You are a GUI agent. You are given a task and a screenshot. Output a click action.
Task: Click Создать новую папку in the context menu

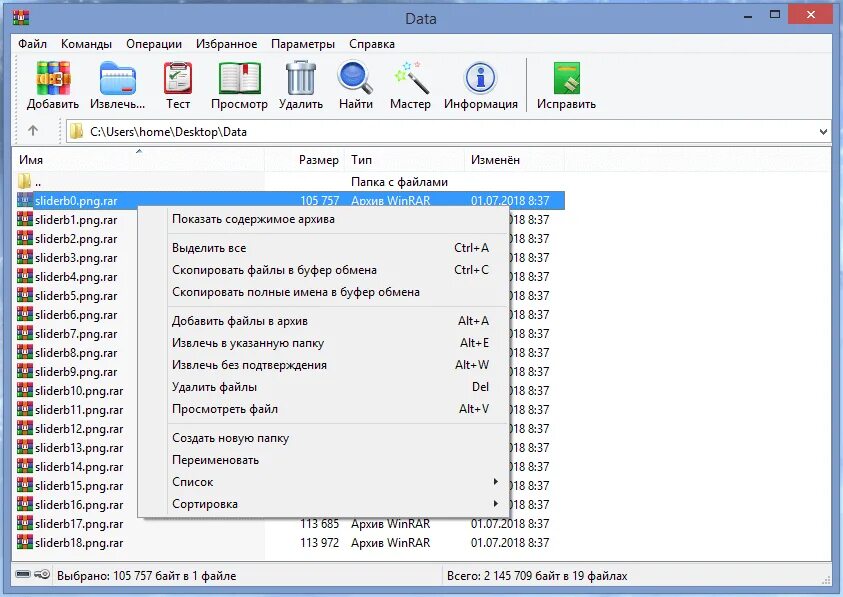click(x=230, y=437)
